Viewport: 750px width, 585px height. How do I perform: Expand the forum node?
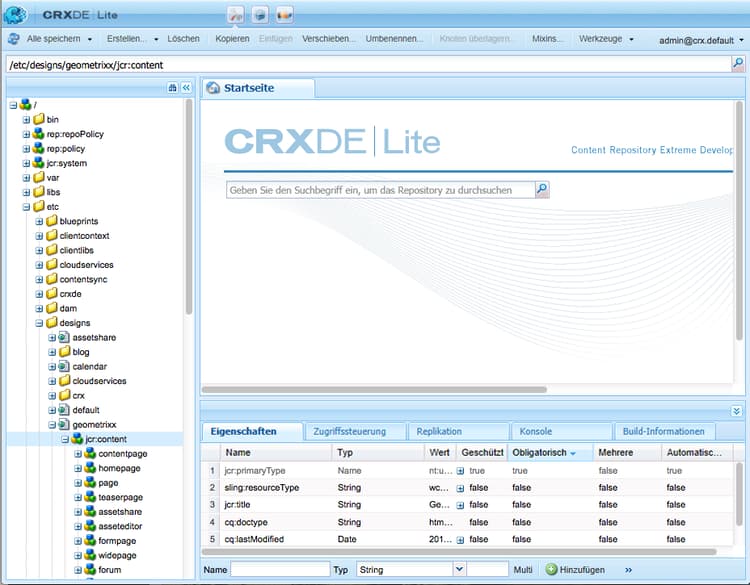[x=77, y=570]
